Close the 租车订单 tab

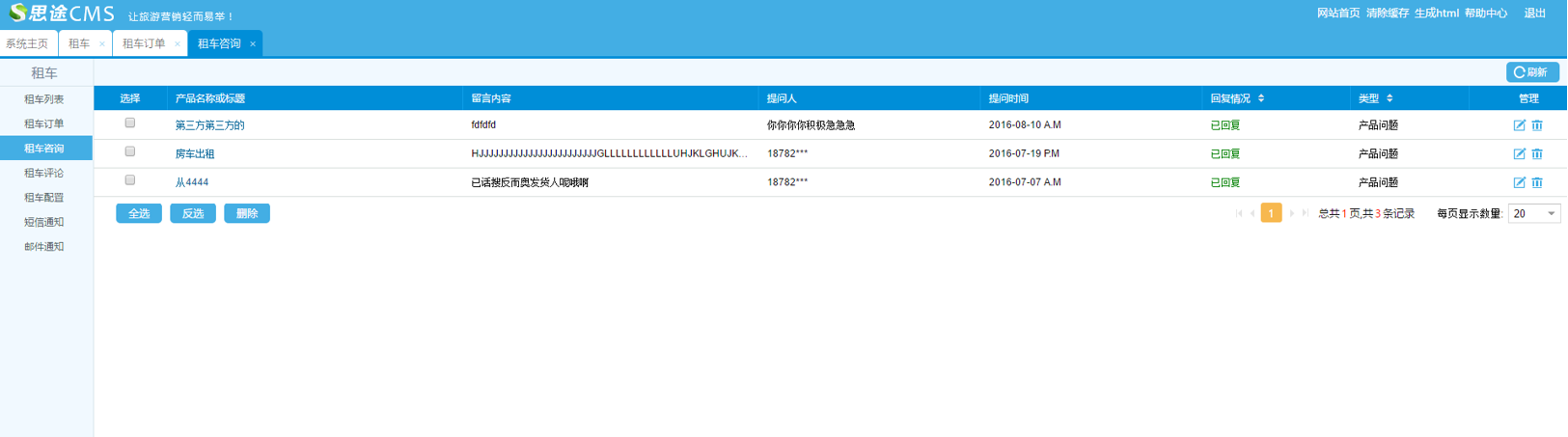point(178,44)
